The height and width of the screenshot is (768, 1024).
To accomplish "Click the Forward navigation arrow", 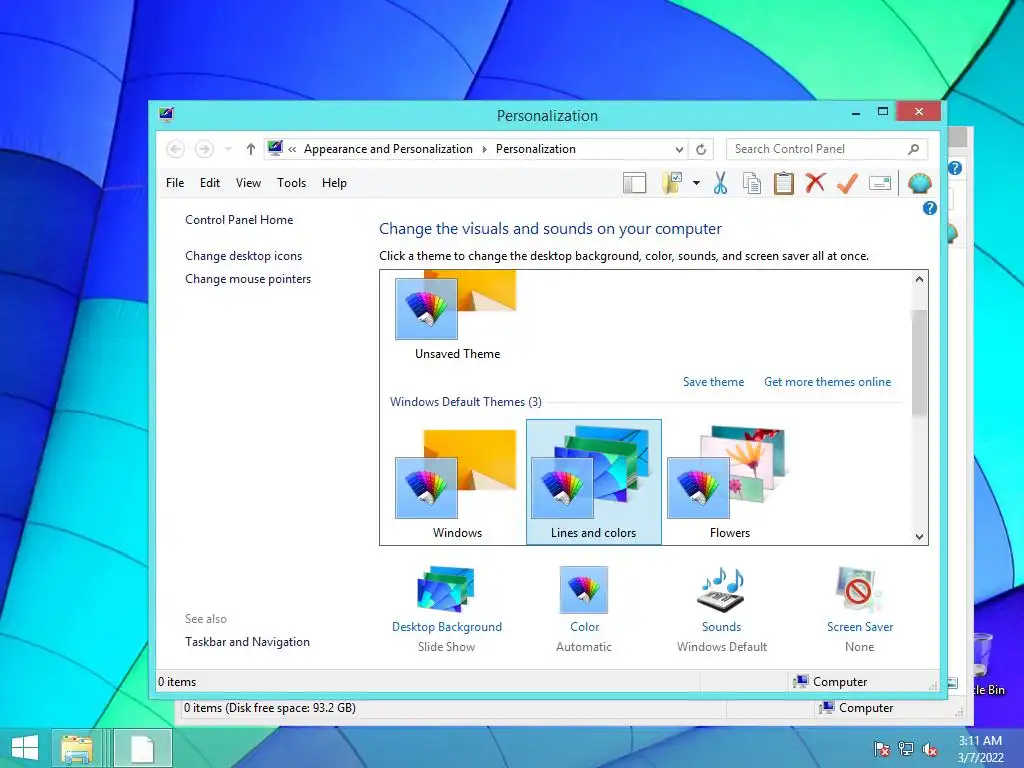I will pos(204,149).
